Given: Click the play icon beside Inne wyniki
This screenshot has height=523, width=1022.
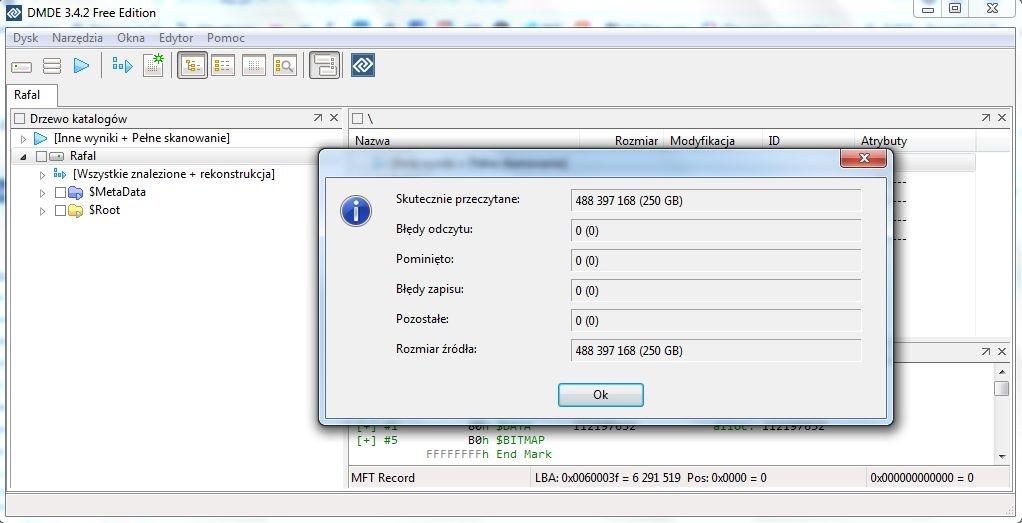Looking at the screenshot, I should [41, 138].
